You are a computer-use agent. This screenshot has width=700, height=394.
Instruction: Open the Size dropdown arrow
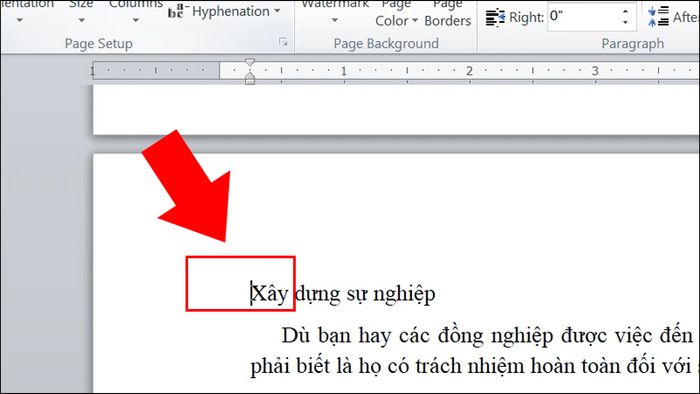tap(81, 20)
